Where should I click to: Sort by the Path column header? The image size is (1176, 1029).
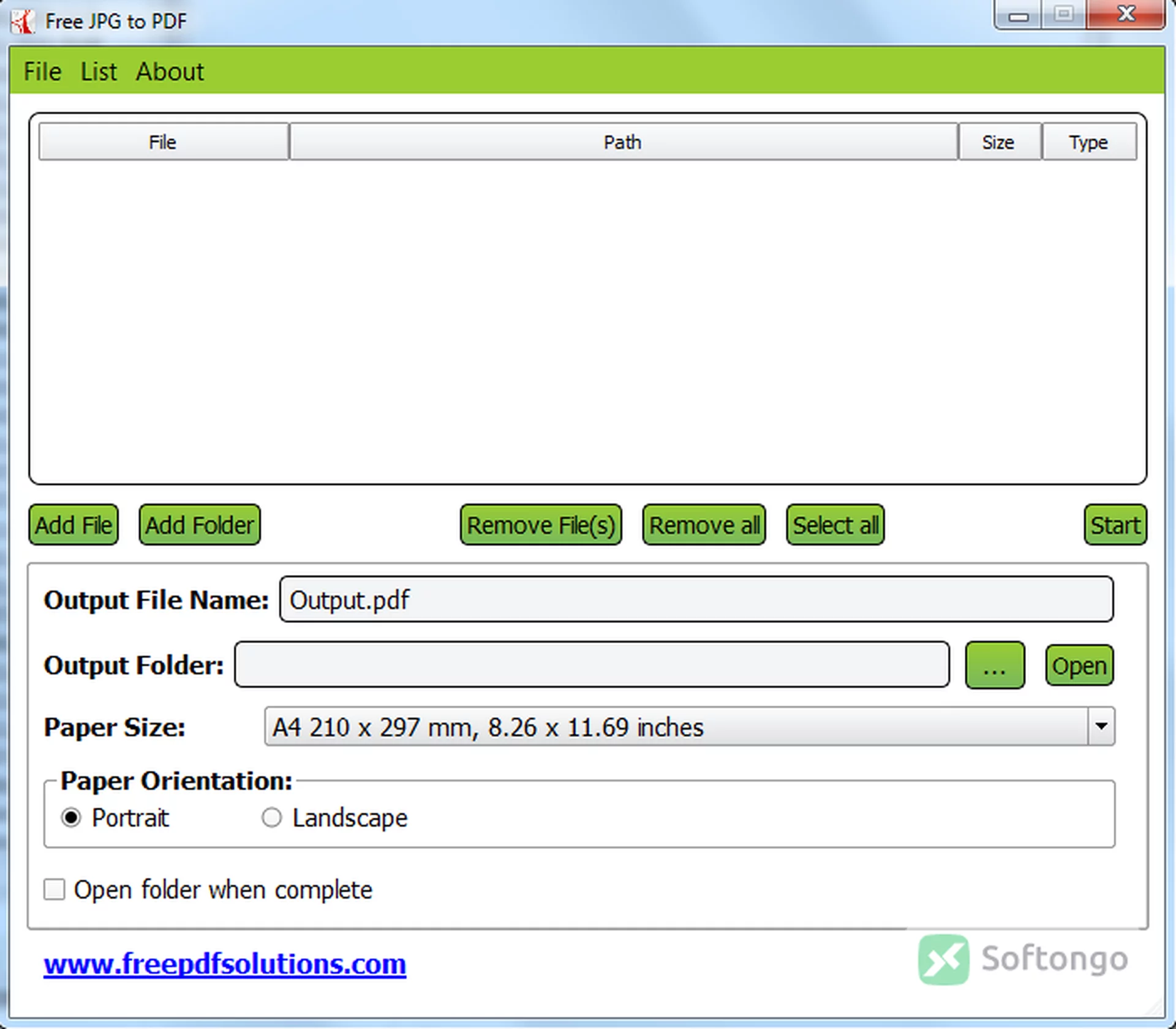(x=623, y=142)
